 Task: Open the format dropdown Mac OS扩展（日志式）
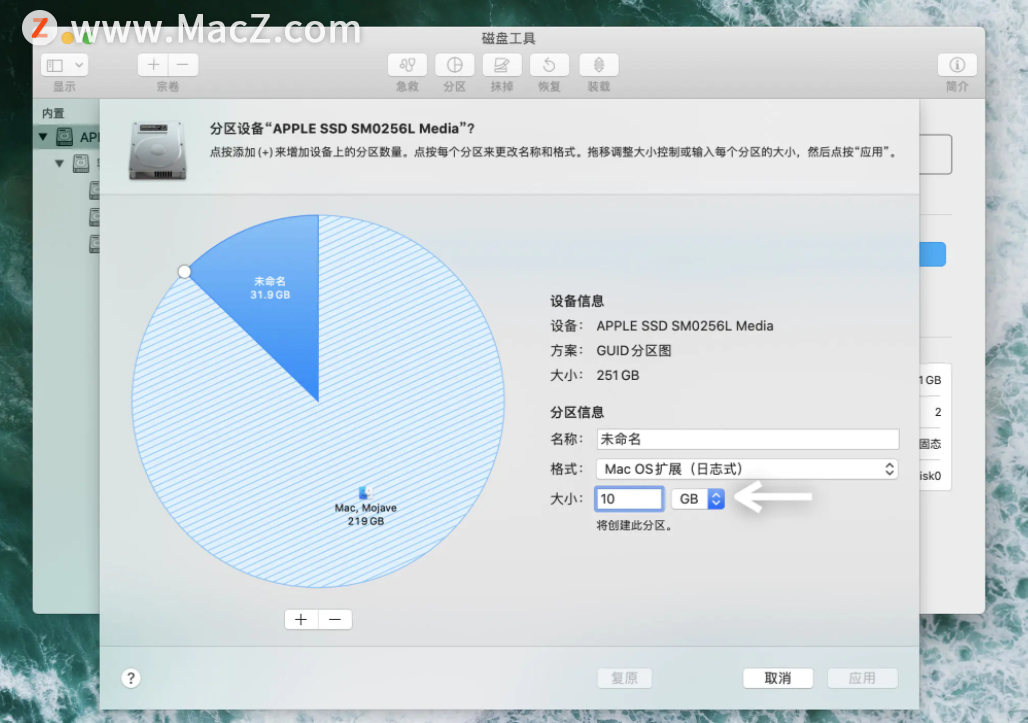(747, 469)
